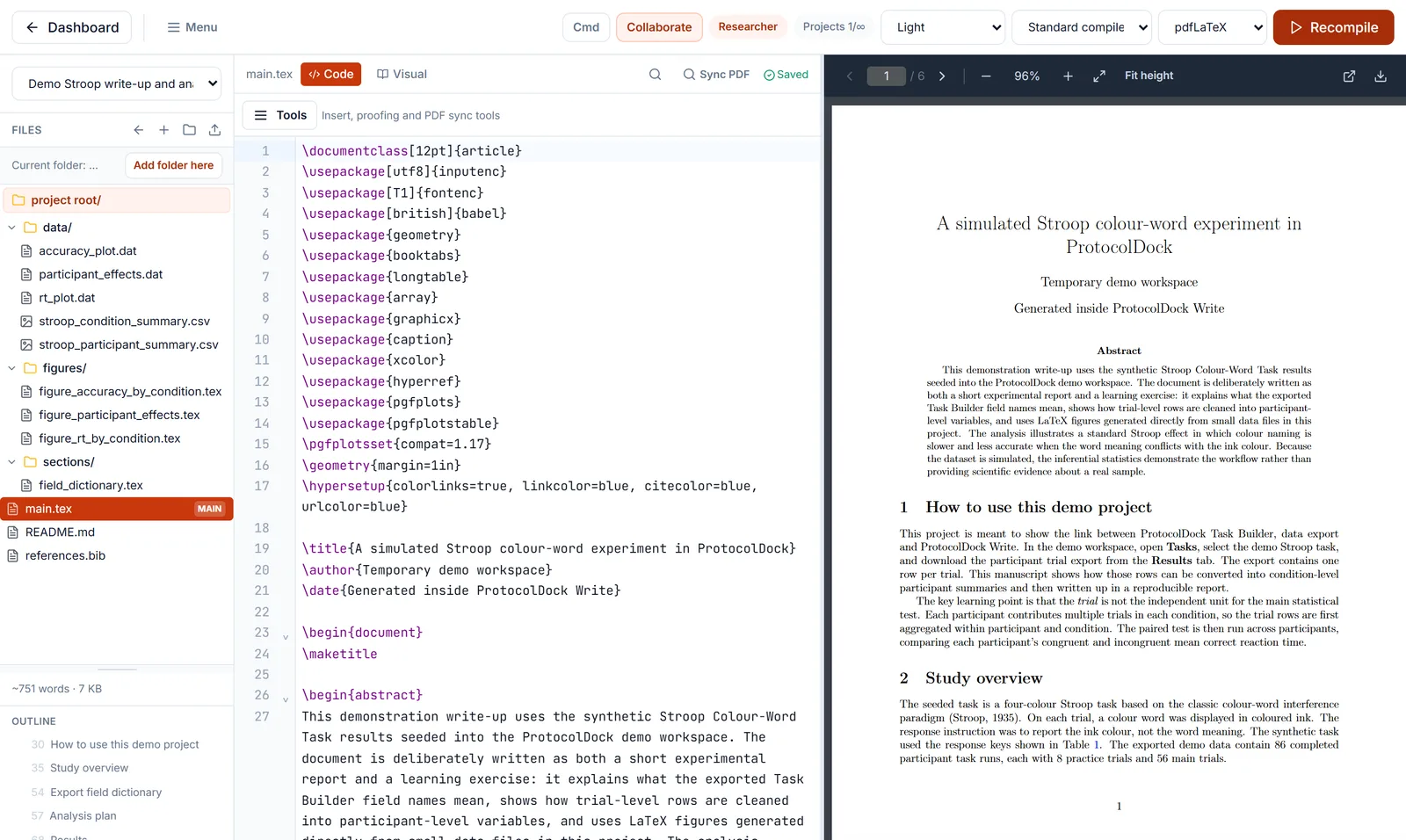Image resolution: width=1406 pixels, height=840 pixels.
Task: Collapse the data/ folder
Action: 11,228
